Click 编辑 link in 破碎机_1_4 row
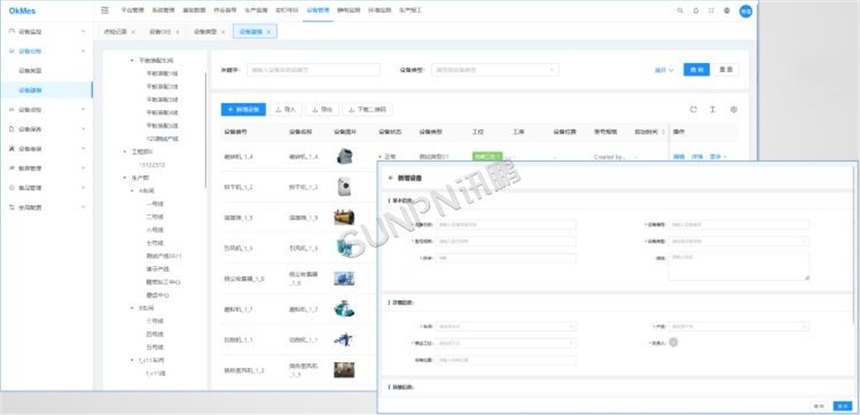Screen dimensions: 860x415 tap(679, 157)
